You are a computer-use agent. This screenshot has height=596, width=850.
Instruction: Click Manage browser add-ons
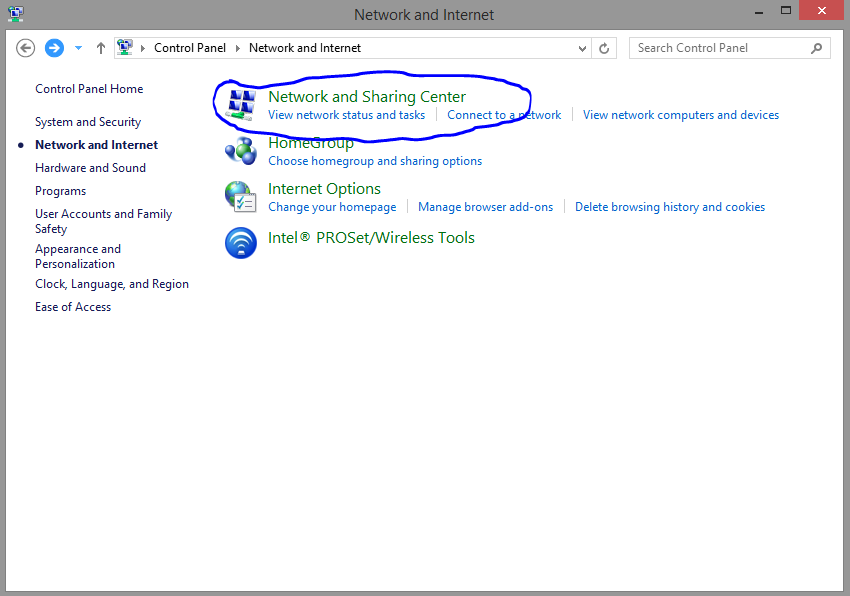click(x=485, y=207)
